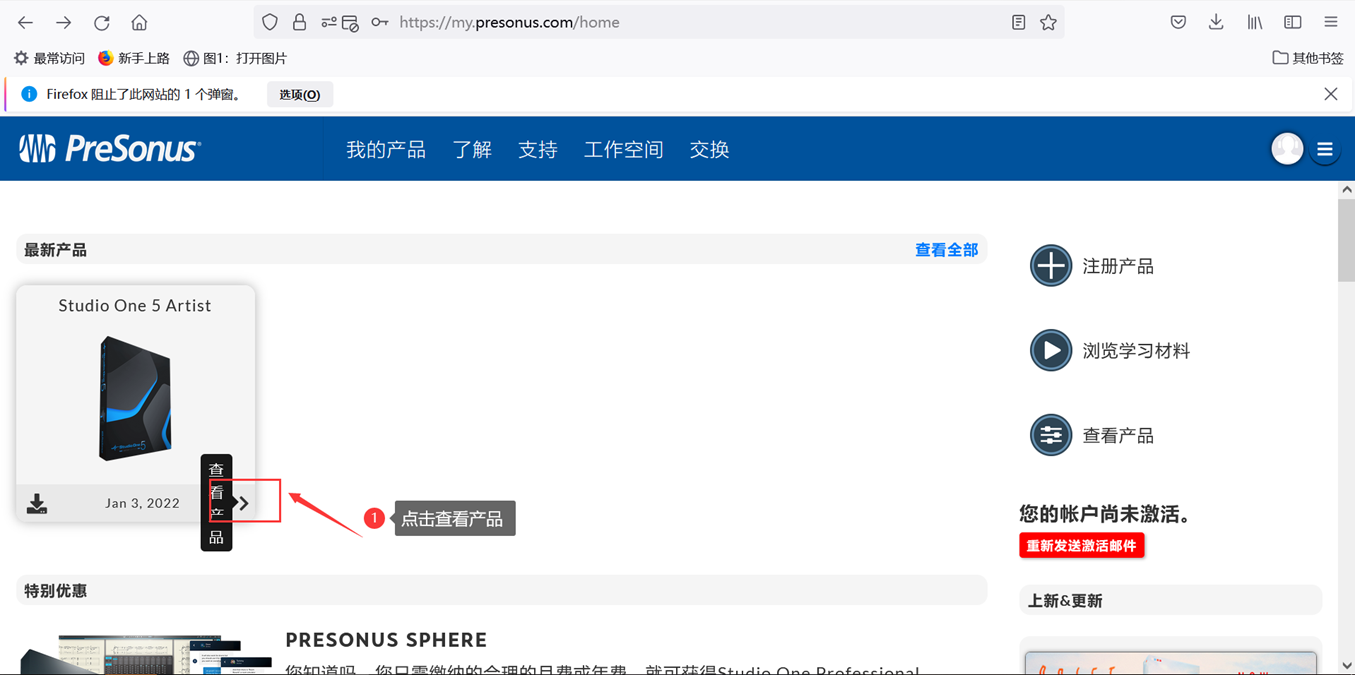This screenshot has width=1355, height=675.
Task: Open the popup blocker 选项 dropdown
Action: point(299,95)
